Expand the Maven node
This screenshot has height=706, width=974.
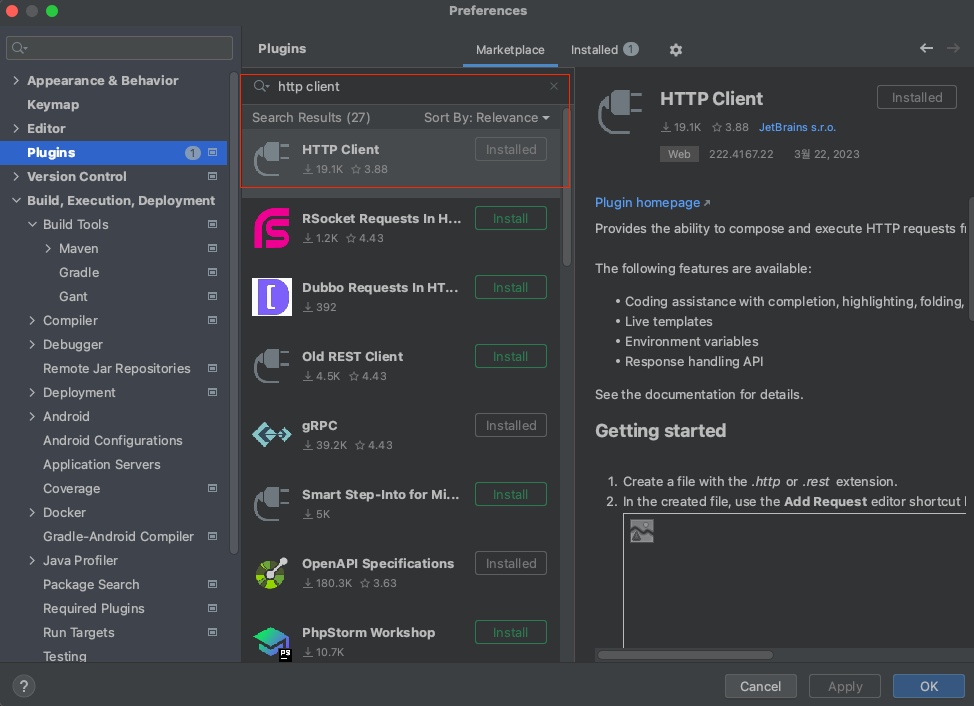coord(48,248)
